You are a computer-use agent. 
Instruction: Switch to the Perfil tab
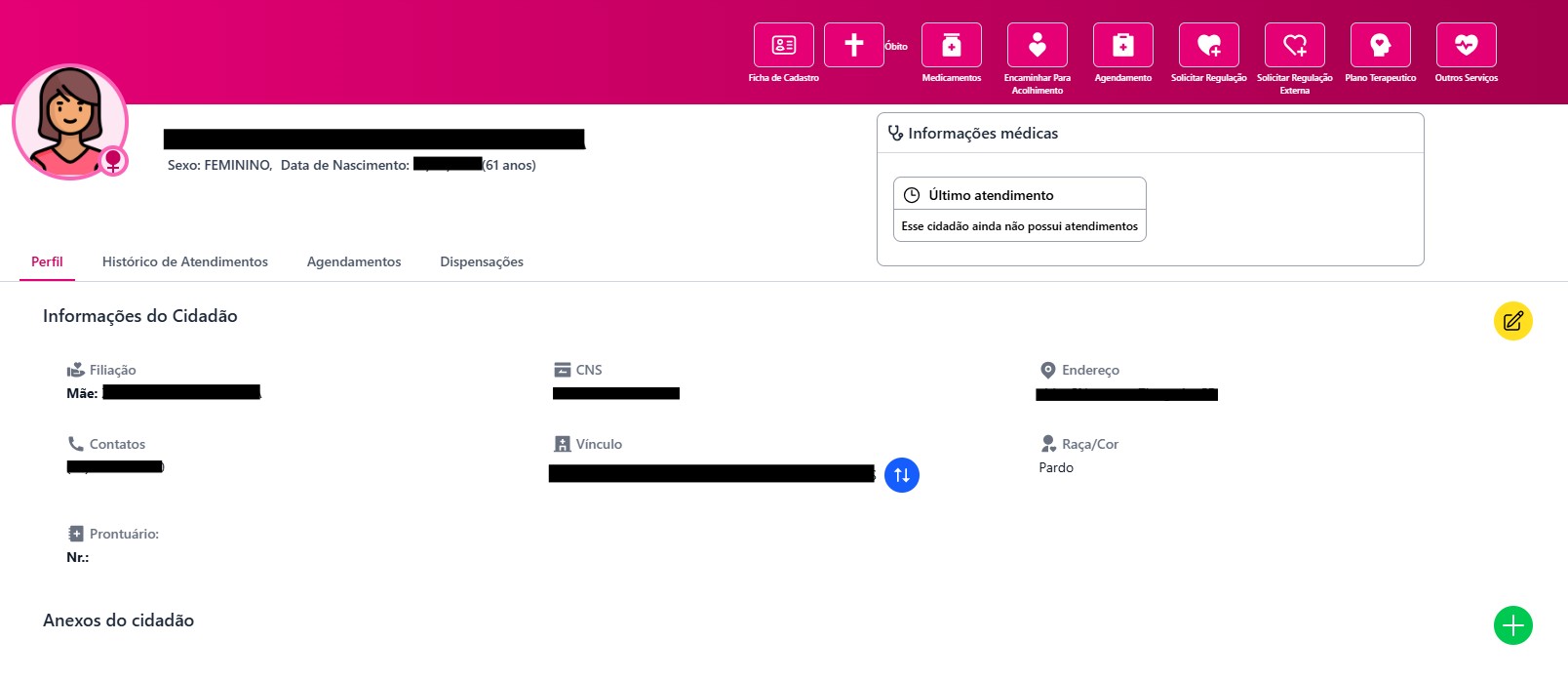coord(47,261)
